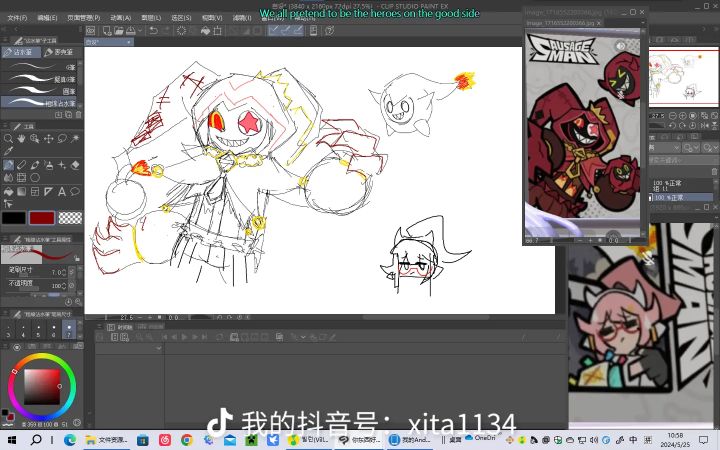Select the Airbrush tool
The height and width of the screenshot is (450, 720).
click(x=49, y=165)
